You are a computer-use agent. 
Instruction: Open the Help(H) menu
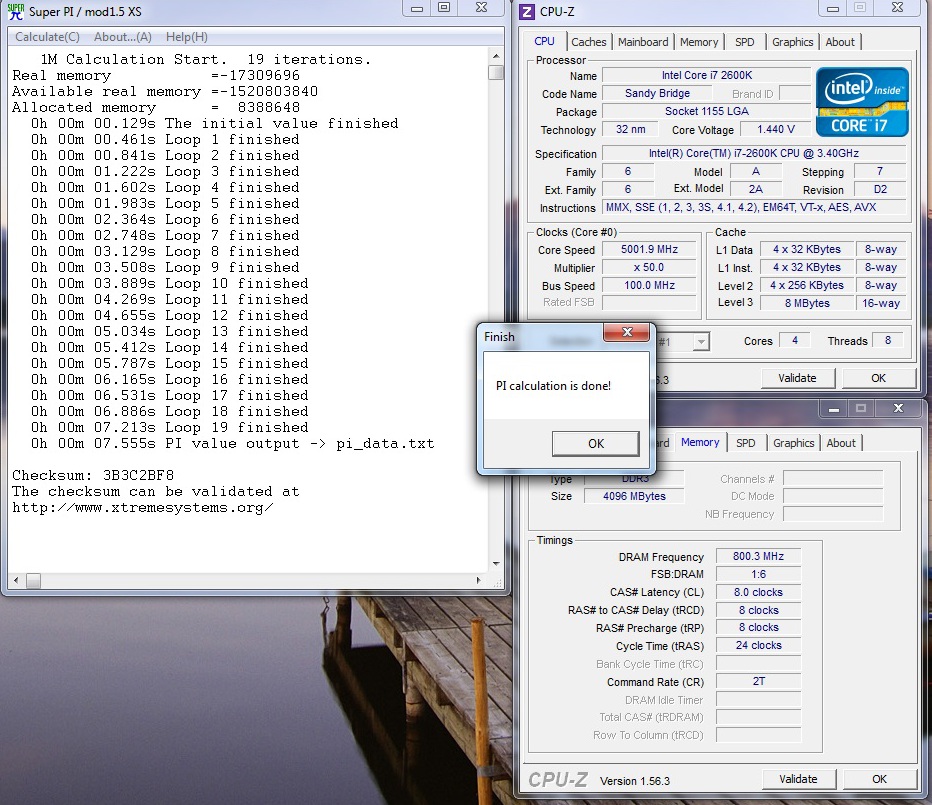(187, 37)
